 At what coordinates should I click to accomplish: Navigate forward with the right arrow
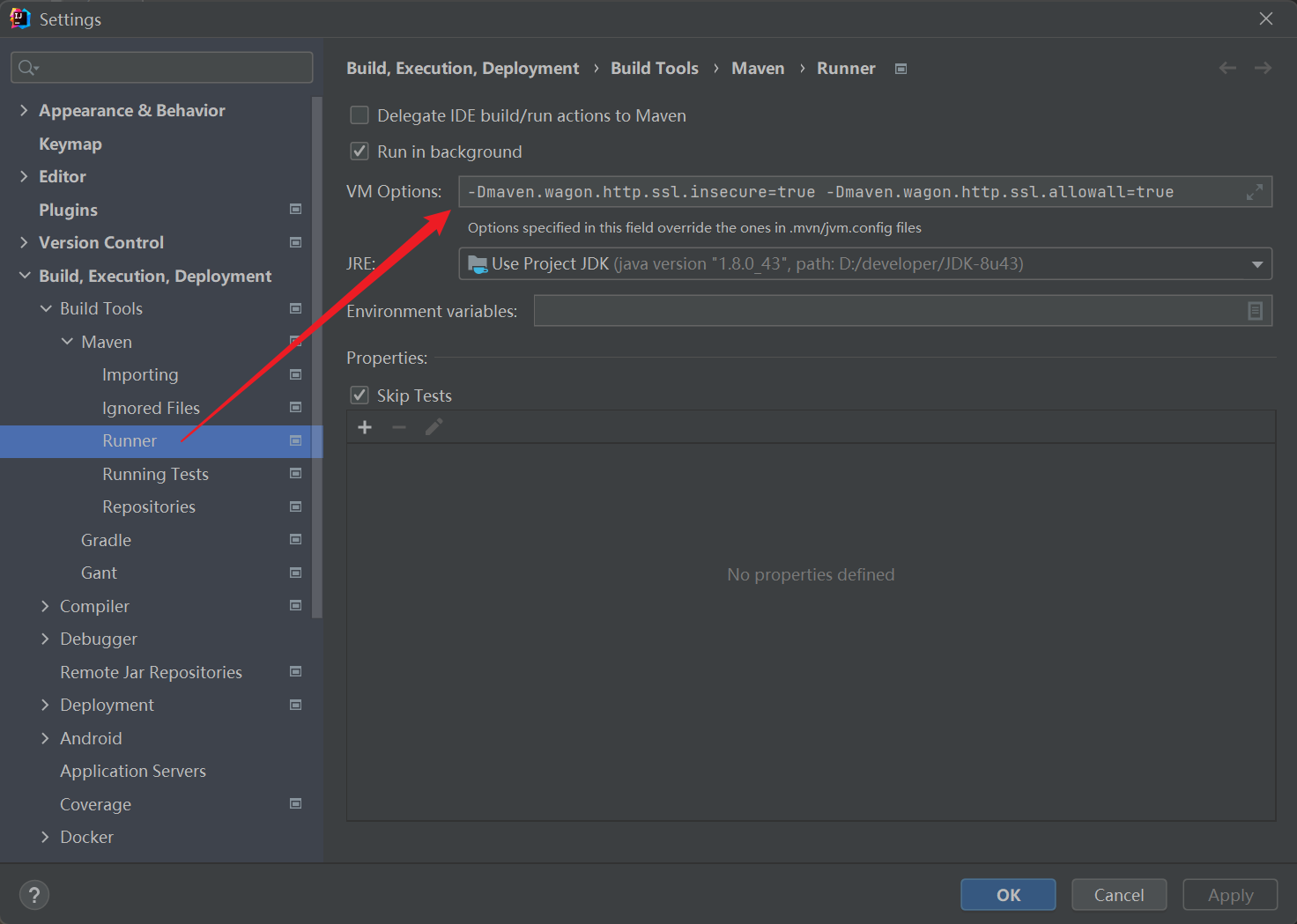click(x=1263, y=68)
